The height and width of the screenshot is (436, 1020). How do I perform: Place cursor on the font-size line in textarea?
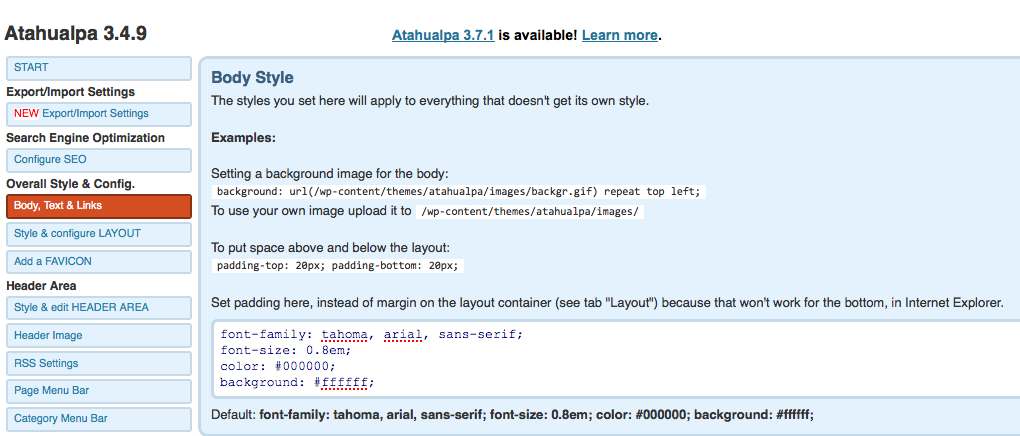(286, 350)
